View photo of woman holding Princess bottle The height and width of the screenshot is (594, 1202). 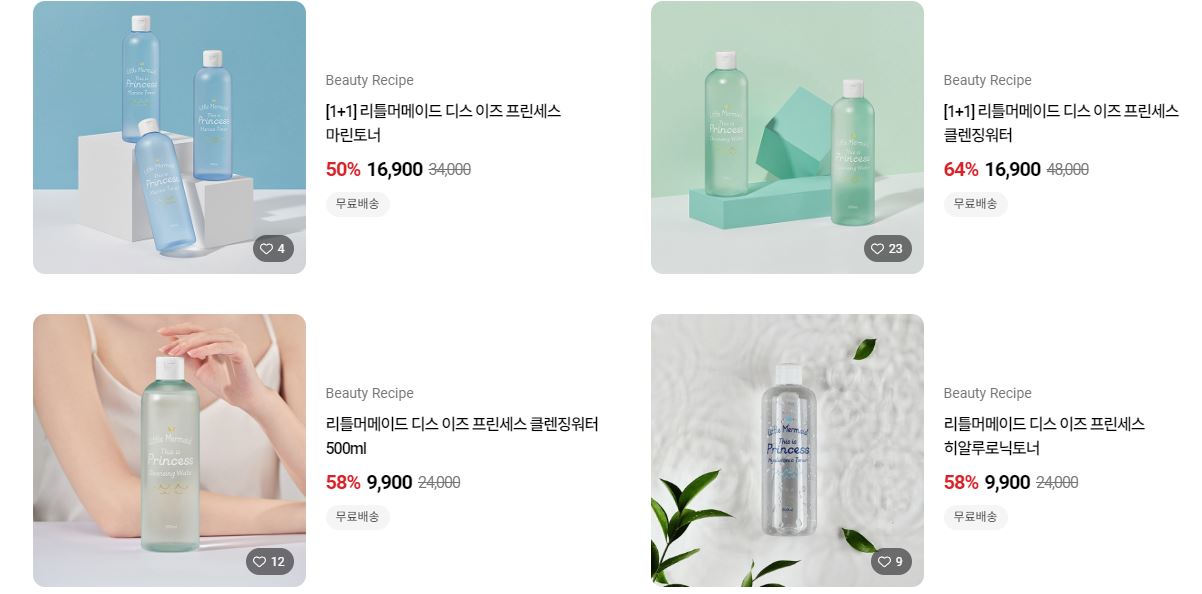pos(169,450)
